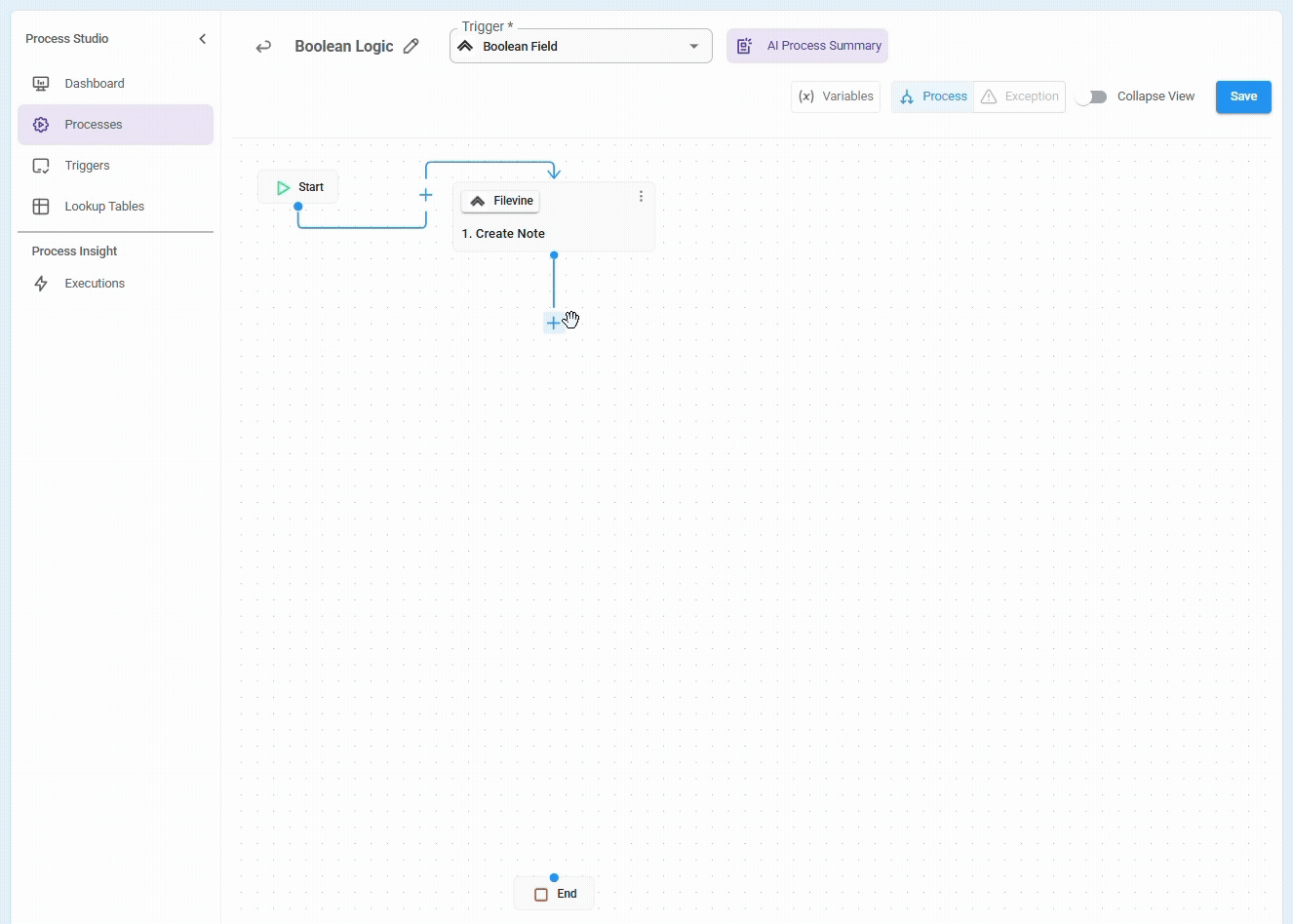Open the Create Note step options menu
1293x924 pixels.
coord(641,196)
